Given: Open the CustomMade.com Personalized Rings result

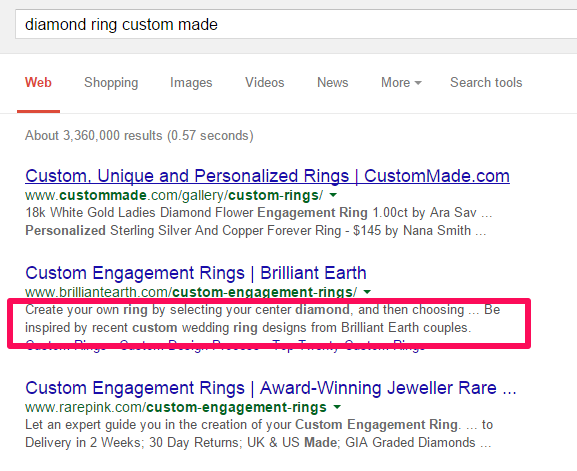Looking at the screenshot, I should (268, 176).
